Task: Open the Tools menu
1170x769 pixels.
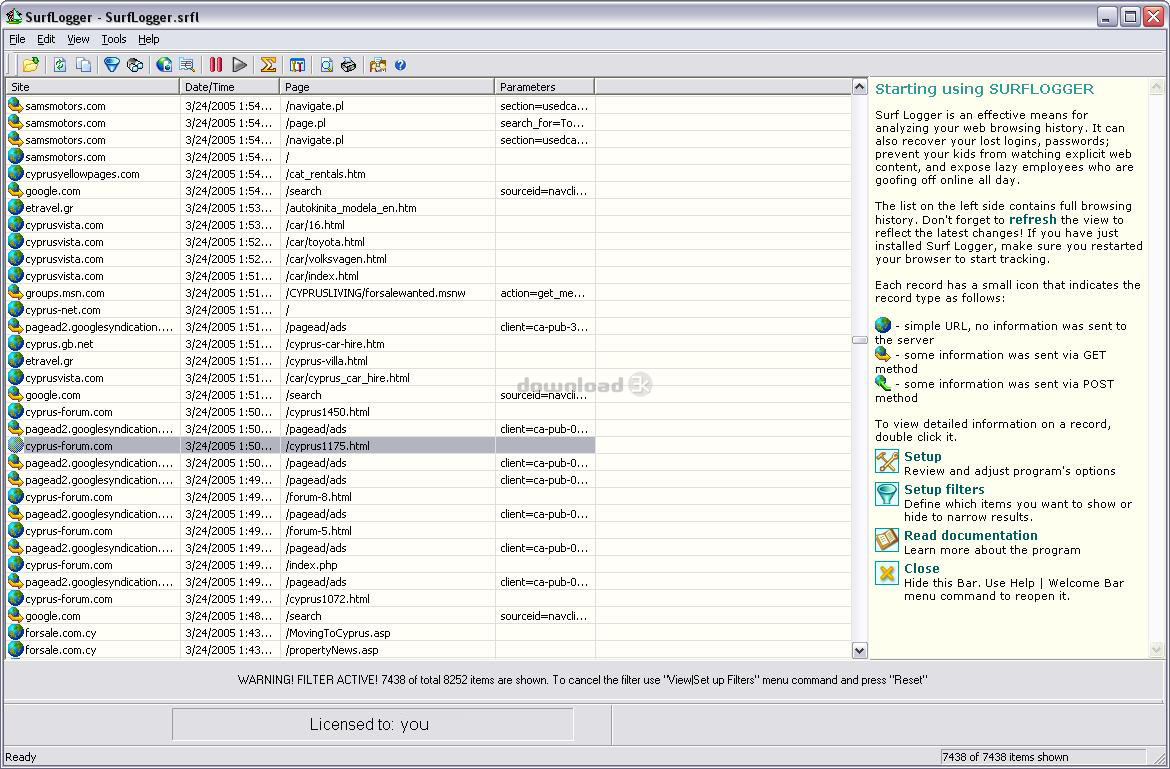Action: pyautogui.click(x=113, y=39)
